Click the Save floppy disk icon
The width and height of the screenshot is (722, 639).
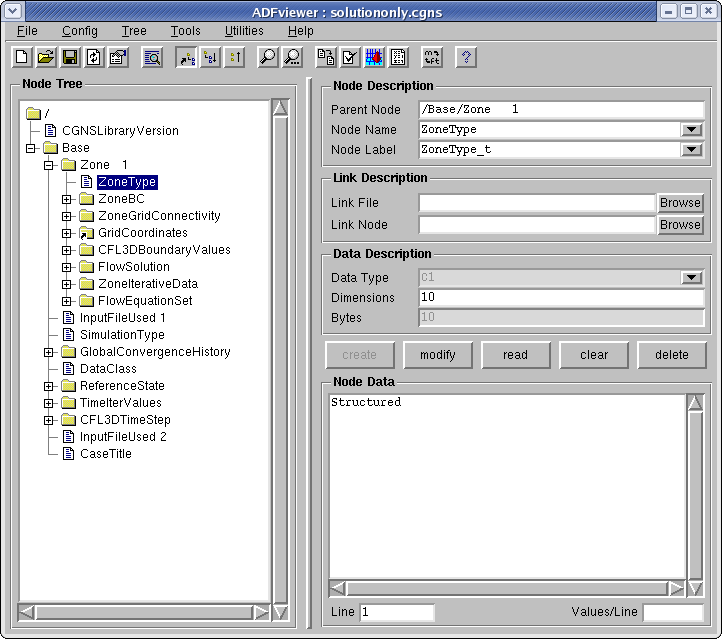(x=70, y=58)
